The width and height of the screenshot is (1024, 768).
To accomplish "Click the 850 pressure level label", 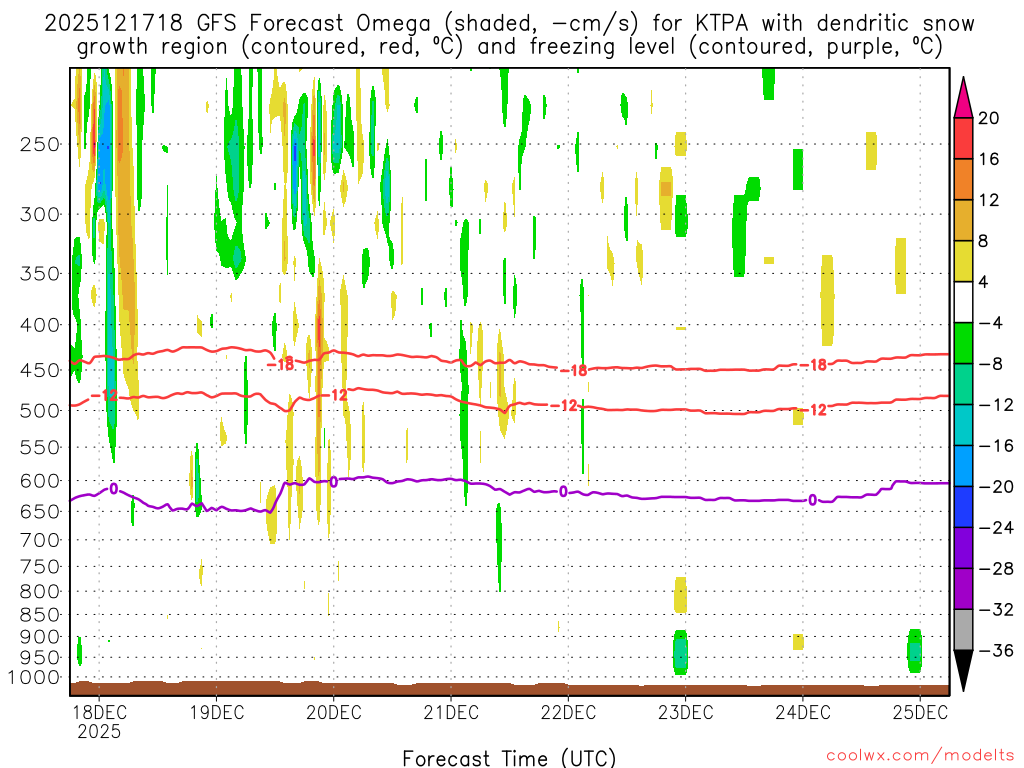I will (40, 615).
